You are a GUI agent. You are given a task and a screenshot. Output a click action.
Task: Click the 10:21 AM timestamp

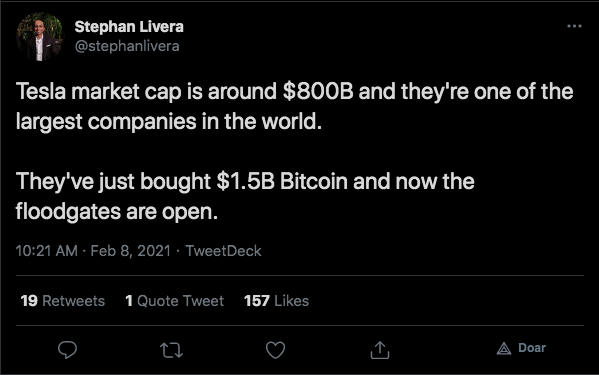pos(47,251)
